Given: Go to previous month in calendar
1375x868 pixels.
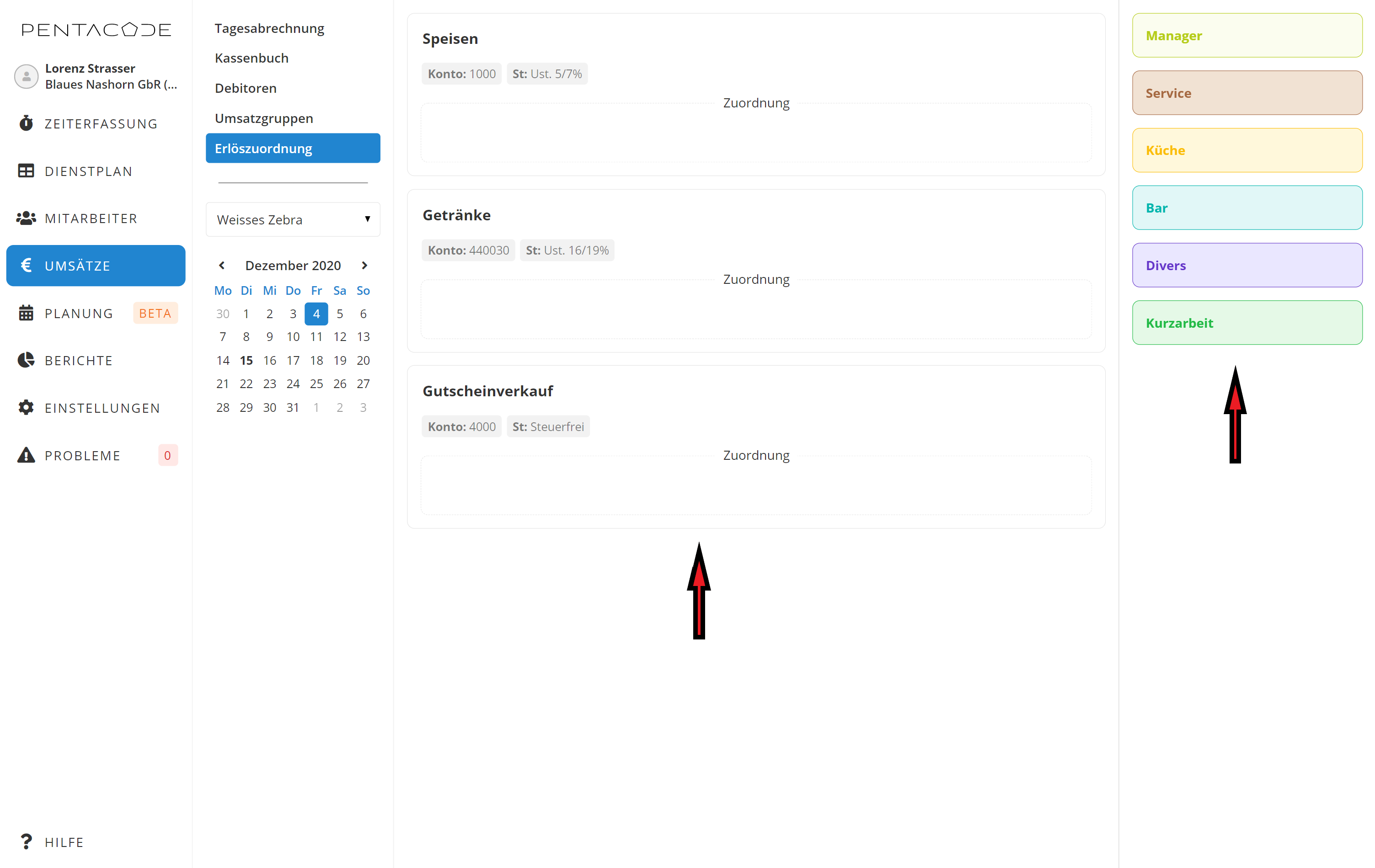Looking at the screenshot, I should (x=222, y=266).
